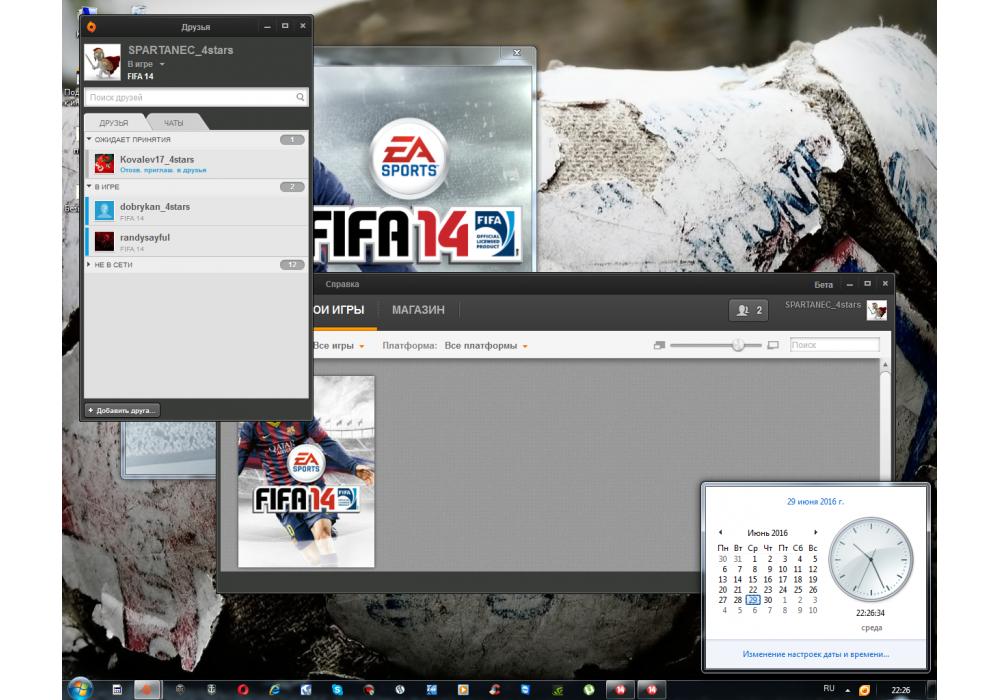Click the SPARTANEC_4stars avatar in the friends window
This screenshot has height=700, width=1000.
(101, 61)
